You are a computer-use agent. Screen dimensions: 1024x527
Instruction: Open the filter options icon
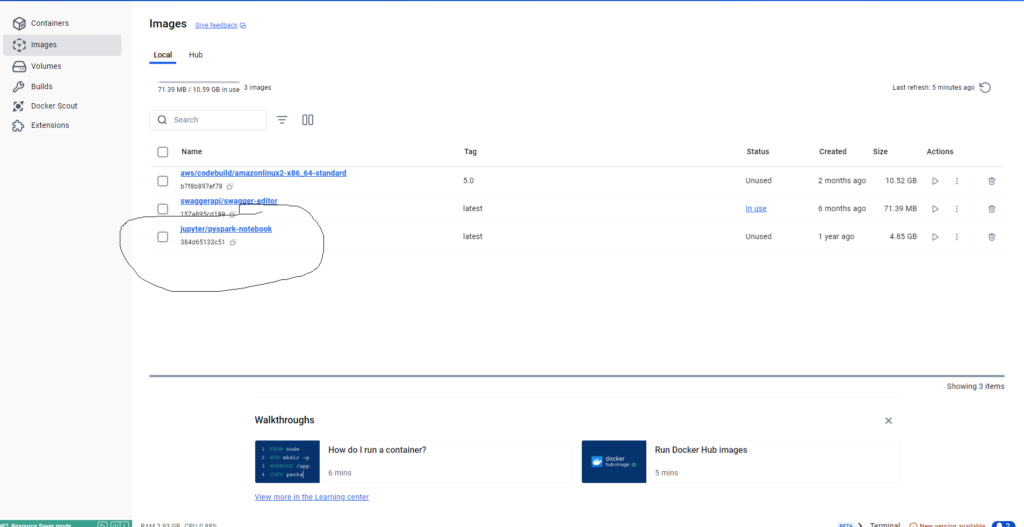click(x=281, y=120)
